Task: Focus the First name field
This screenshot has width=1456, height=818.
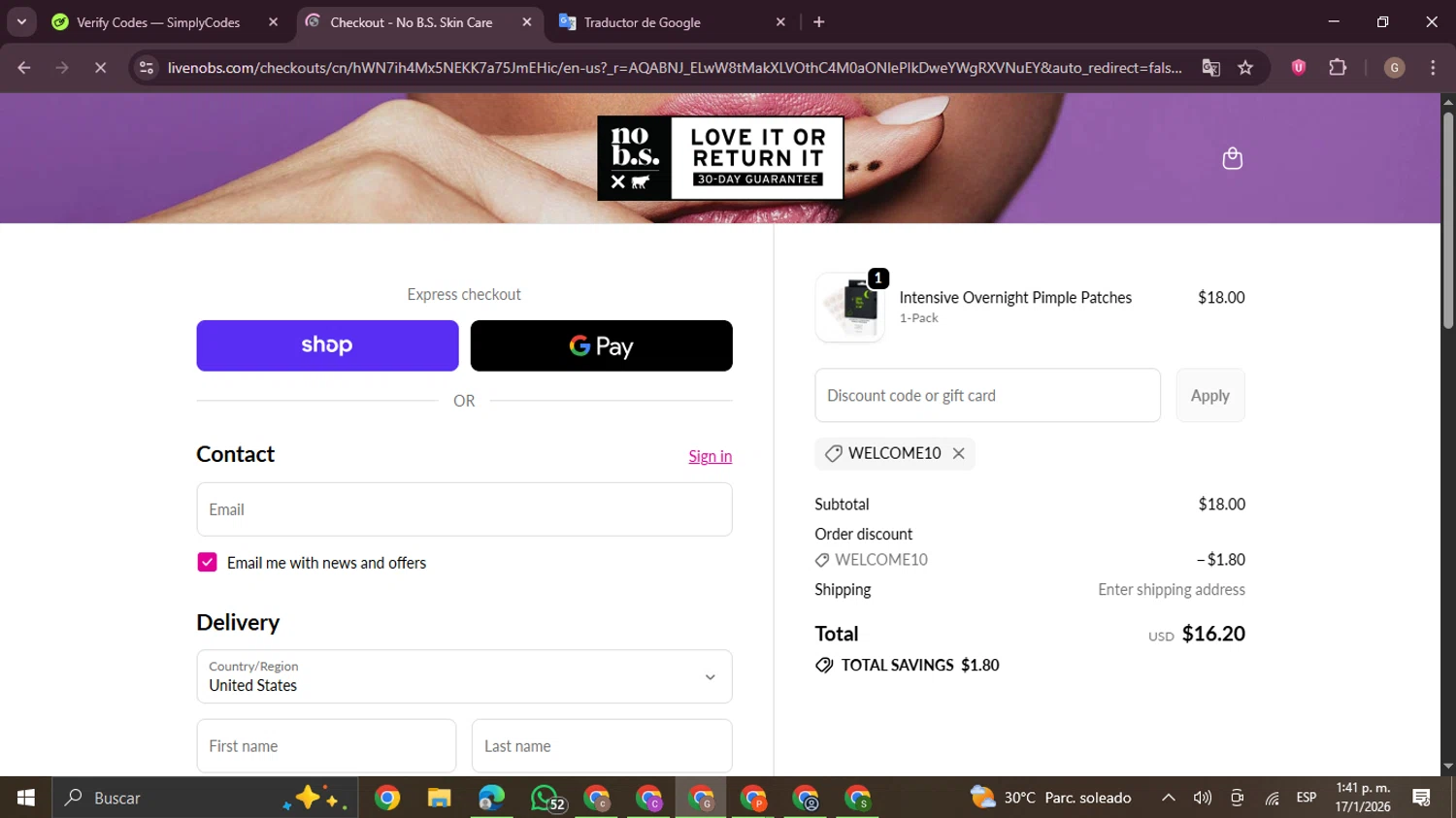Action: pos(326,746)
